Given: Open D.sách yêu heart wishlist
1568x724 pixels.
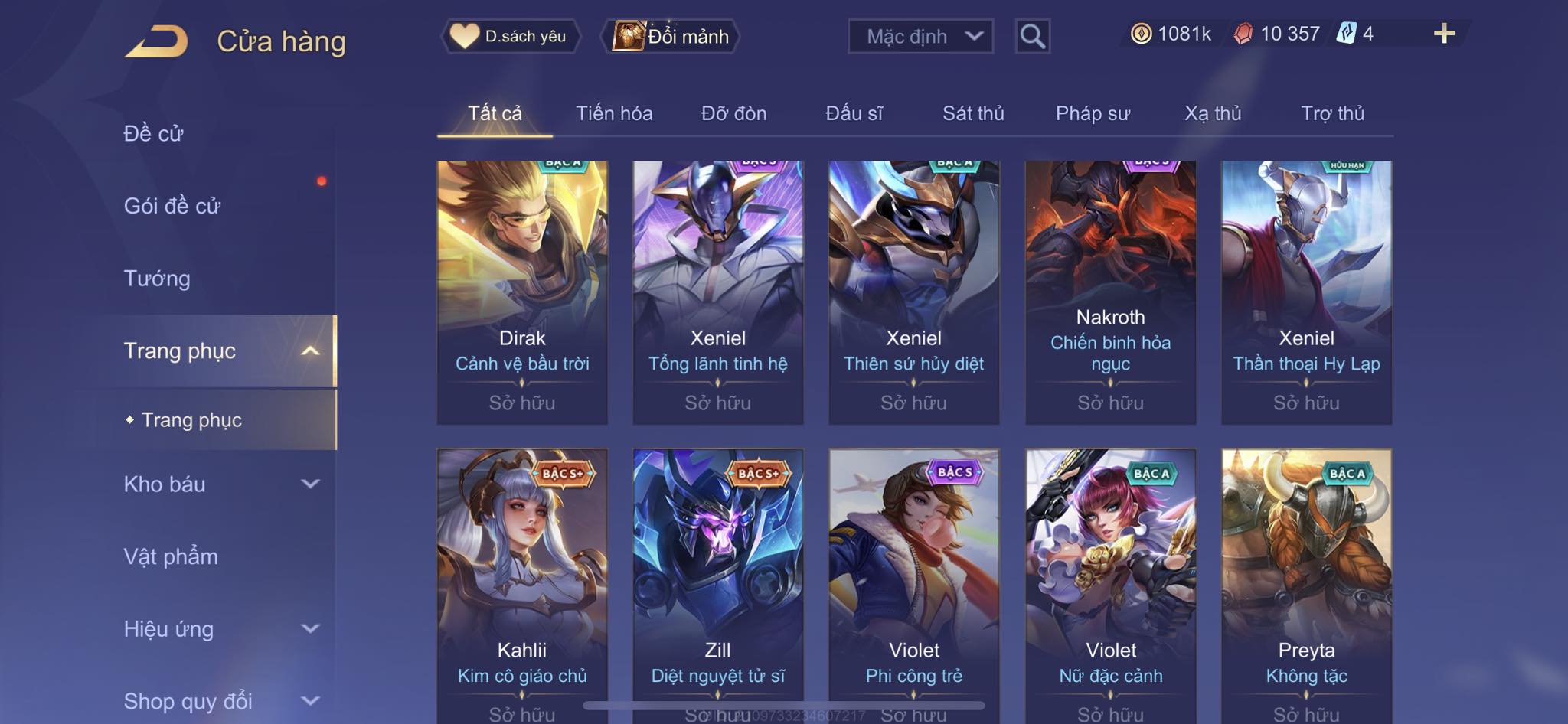Looking at the screenshot, I should (511, 36).
